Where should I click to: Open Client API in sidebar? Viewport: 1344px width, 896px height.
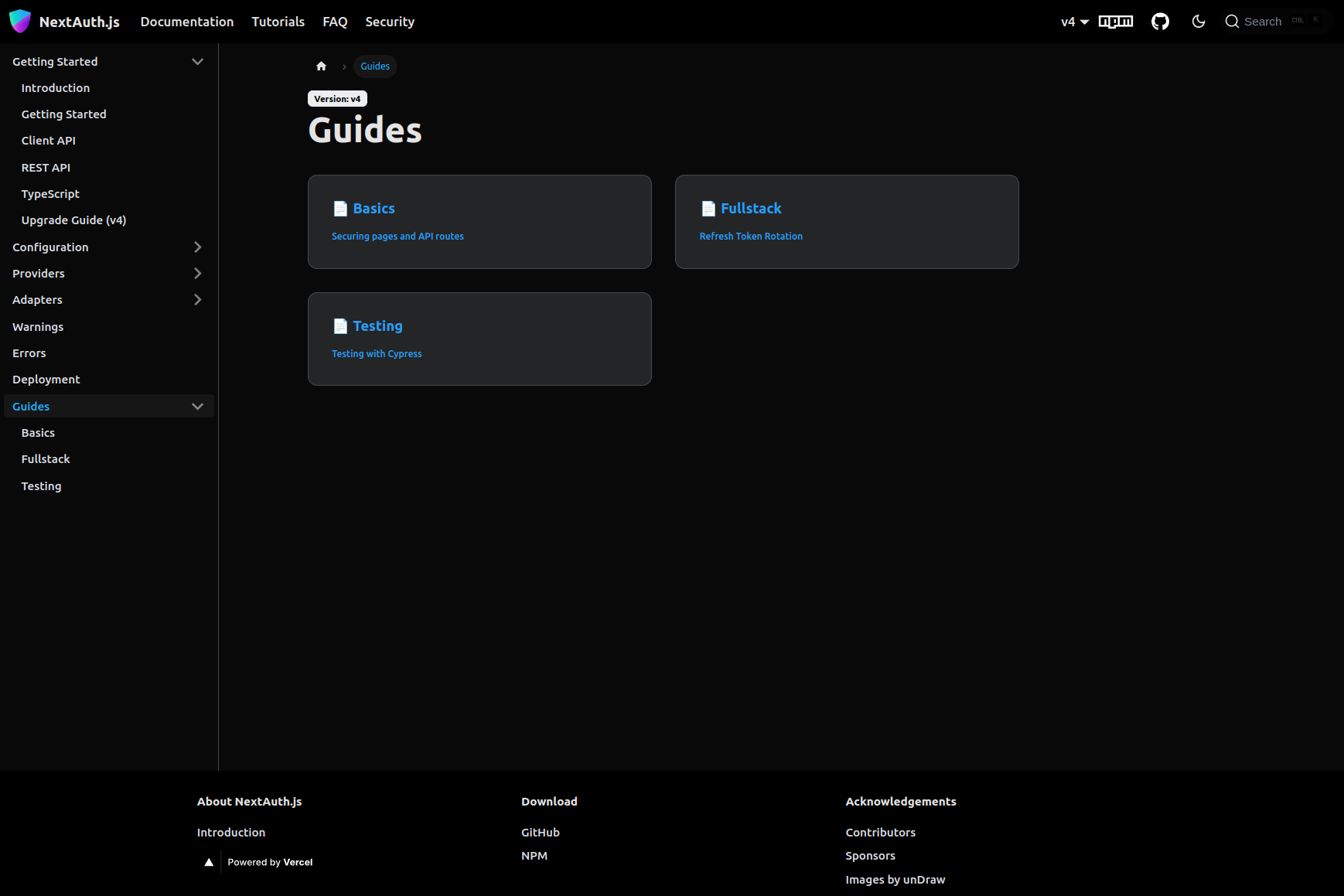pyautogui.click(x=49, y=141)
